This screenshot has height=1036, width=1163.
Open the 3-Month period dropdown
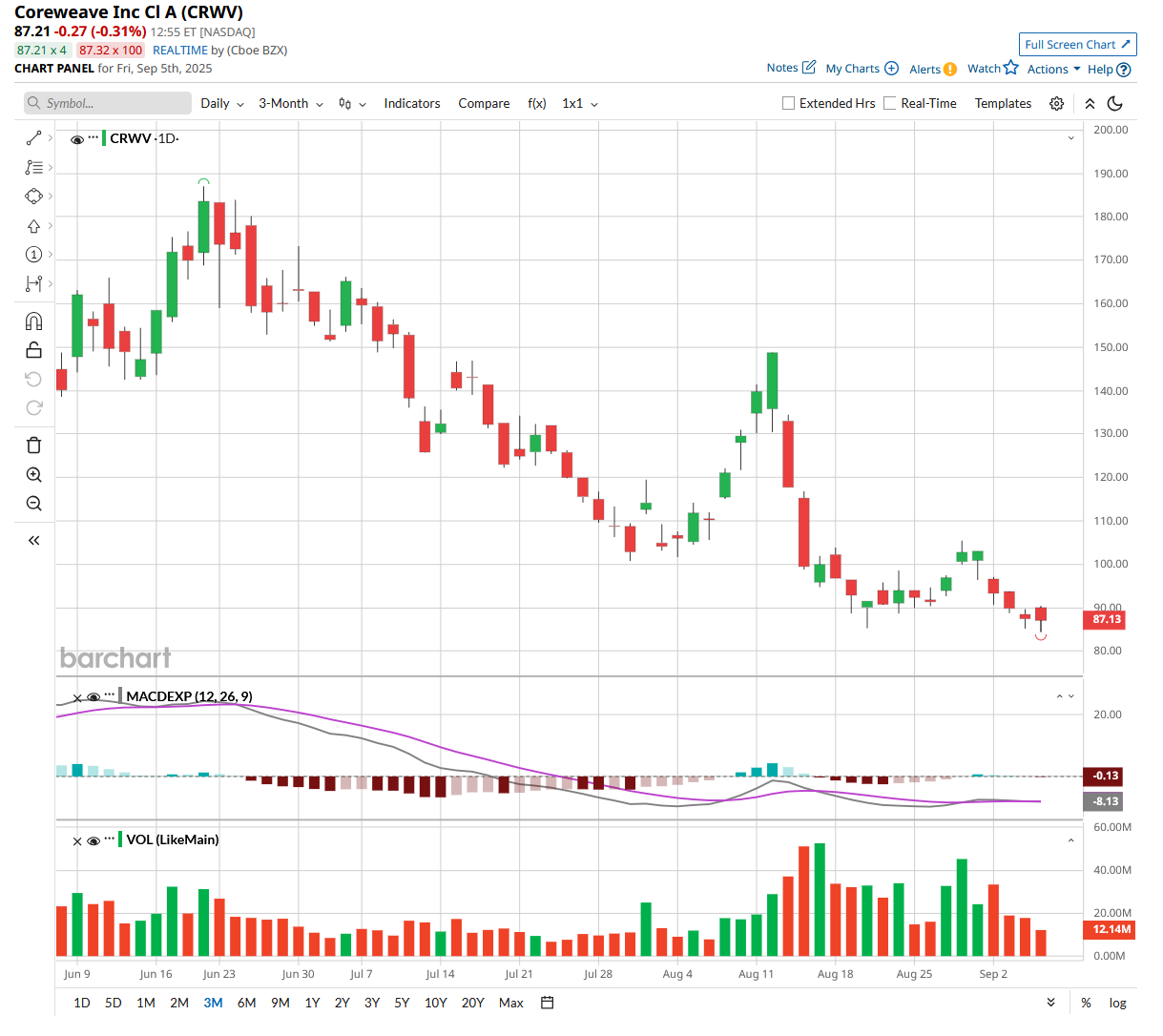coord(291,103)
